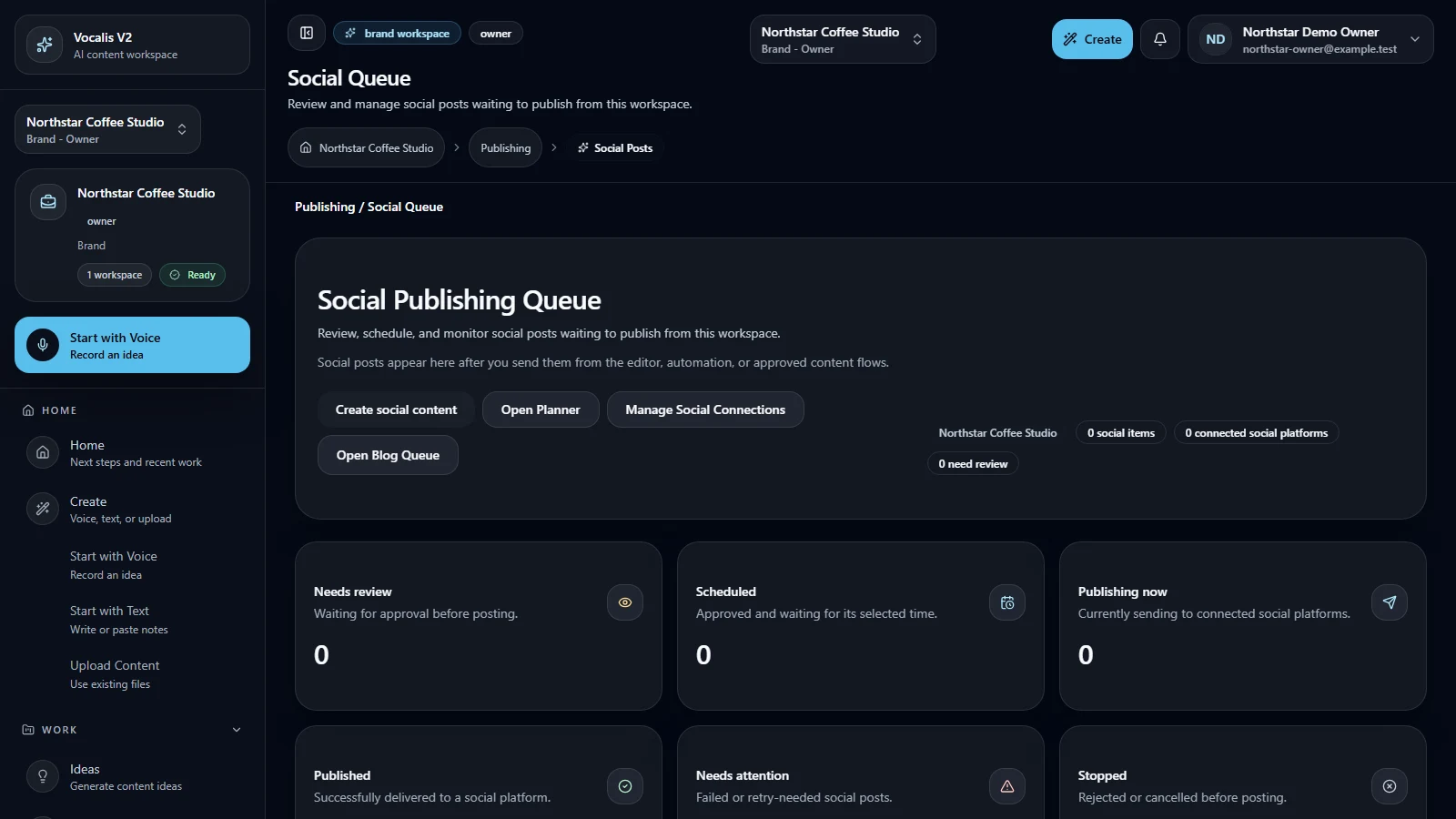Click Create social content button

coord(396,409)
